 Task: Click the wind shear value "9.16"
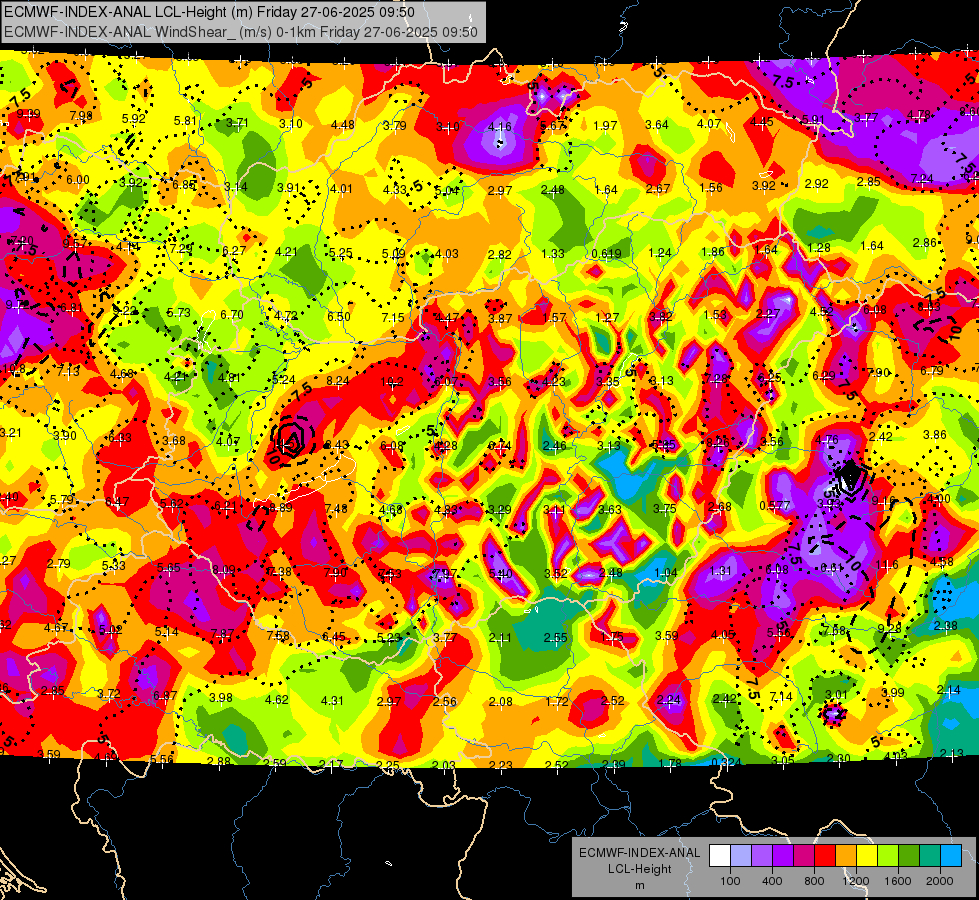(883, 500)
